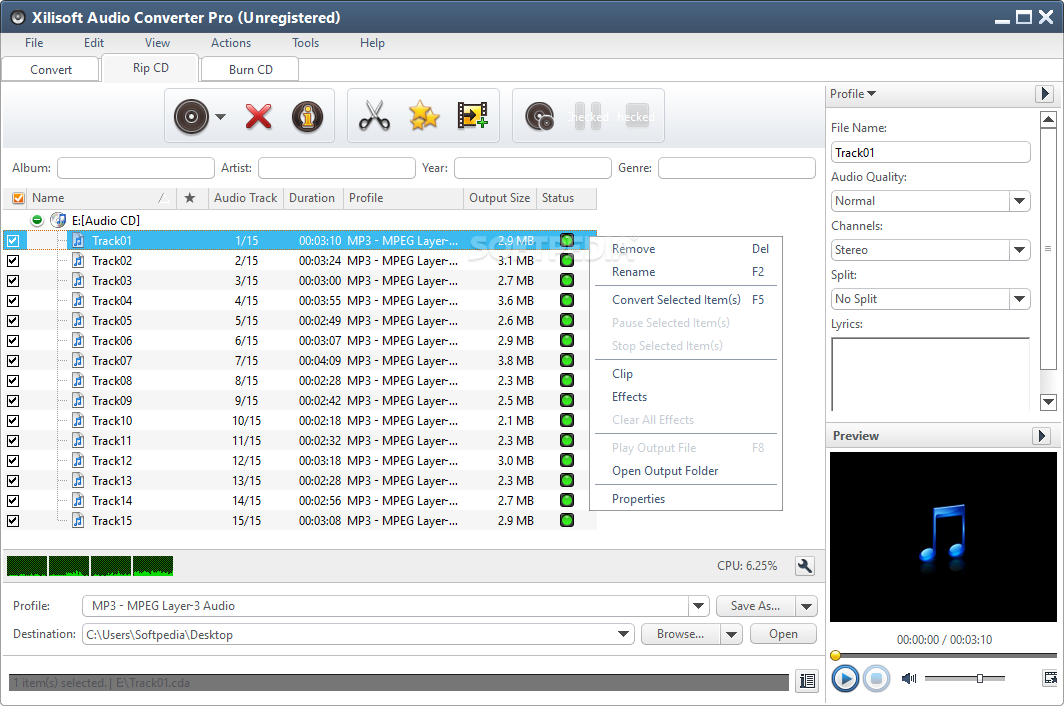Open the Save As dropdown arrow
The width and height of the screenshot is (1064, 706).
[x=806, y=606]
